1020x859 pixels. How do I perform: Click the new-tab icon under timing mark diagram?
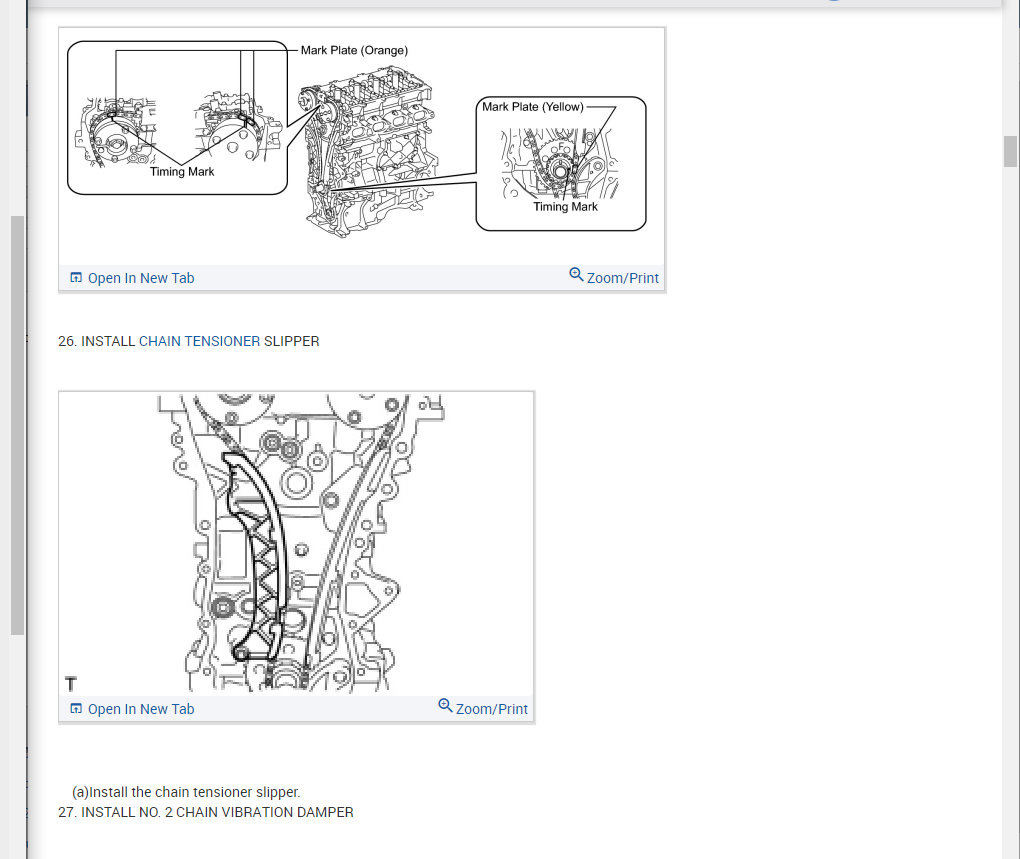[x=76, y=278]
